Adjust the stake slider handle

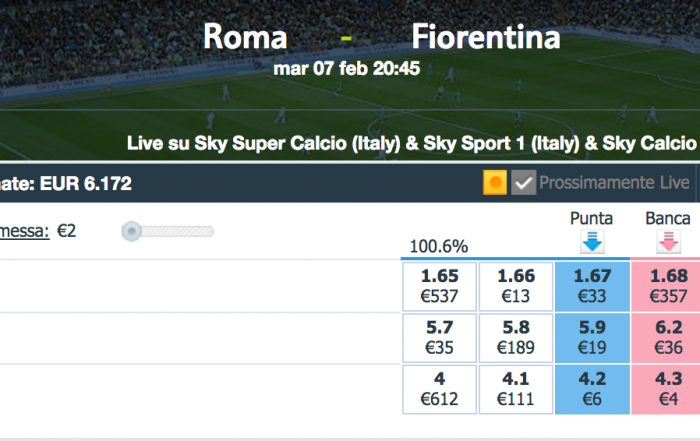132,231
